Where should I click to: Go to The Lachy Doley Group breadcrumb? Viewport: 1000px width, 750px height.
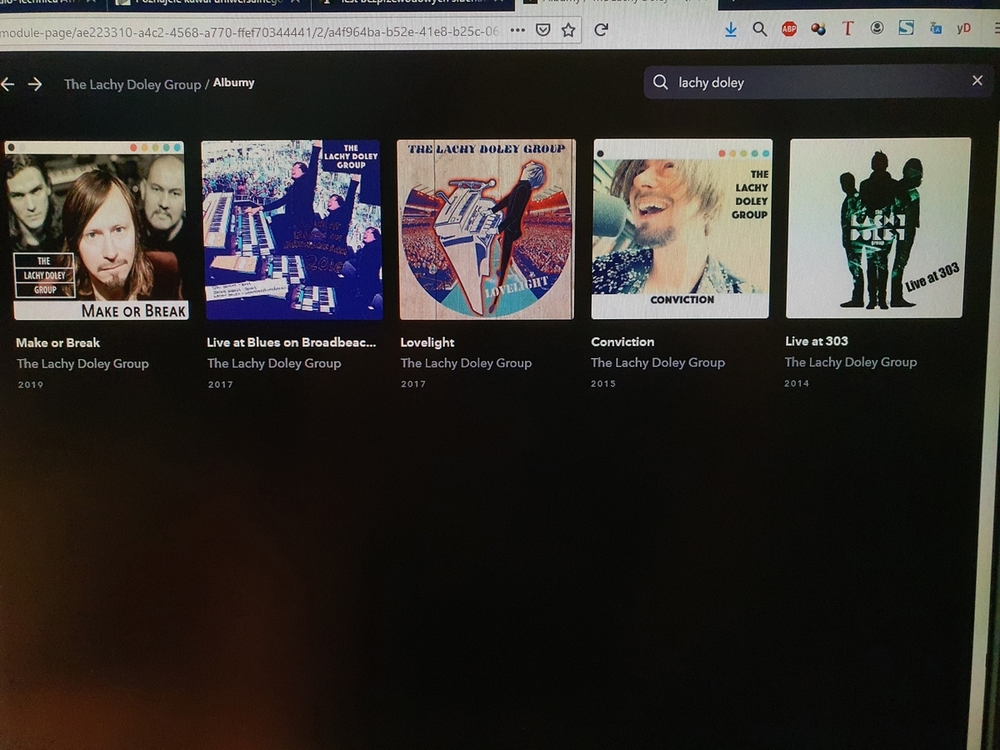132,85
